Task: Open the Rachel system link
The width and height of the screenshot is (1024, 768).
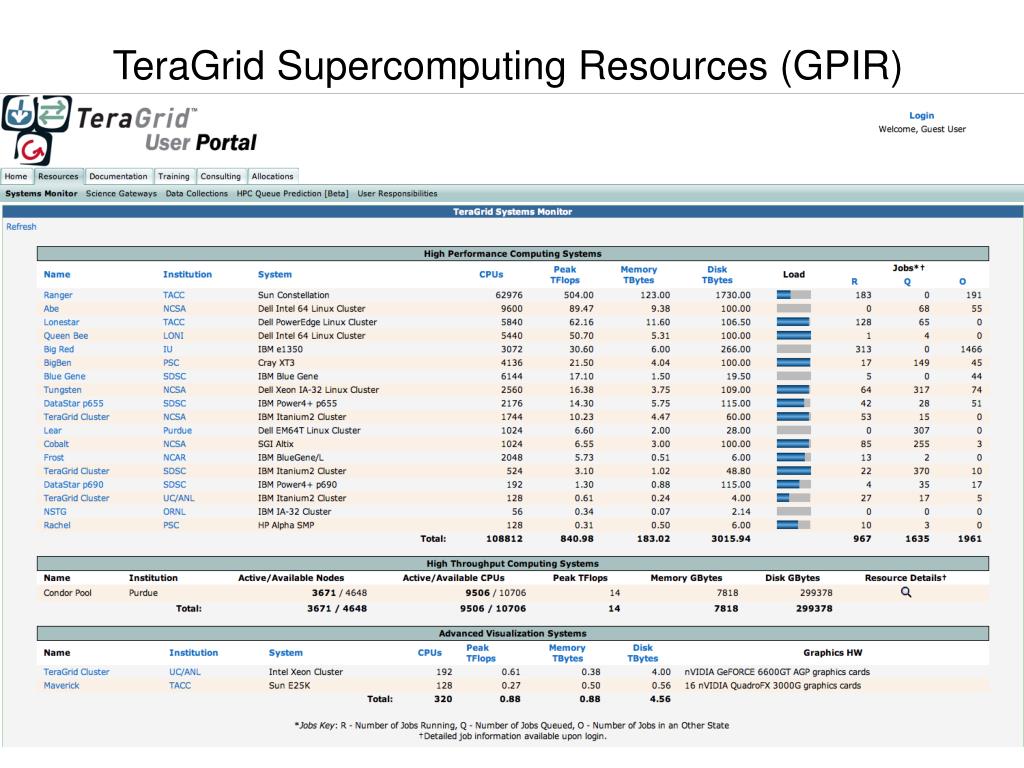Action: pos(57,525)
